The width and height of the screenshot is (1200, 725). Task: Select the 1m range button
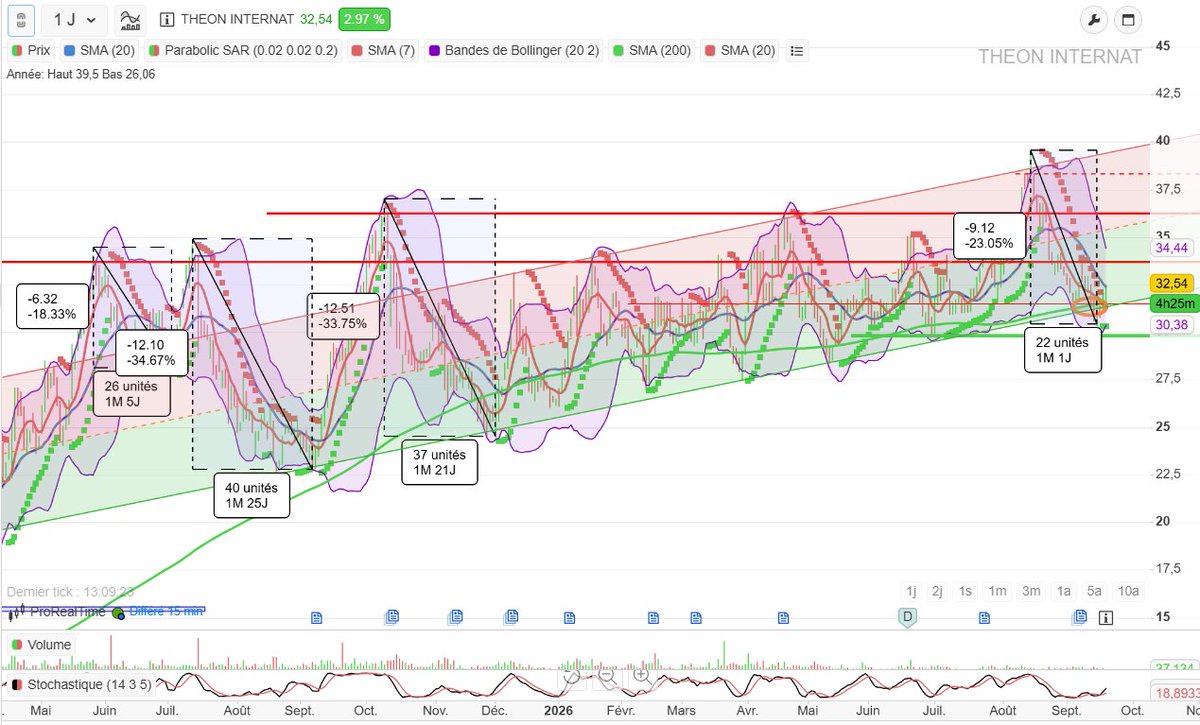[x=997, y=591]
